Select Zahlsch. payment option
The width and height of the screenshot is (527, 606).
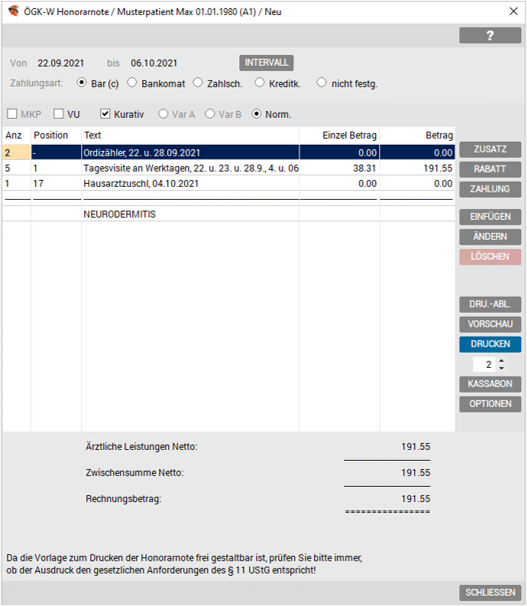pyautogui.click(x=198, y=83)
